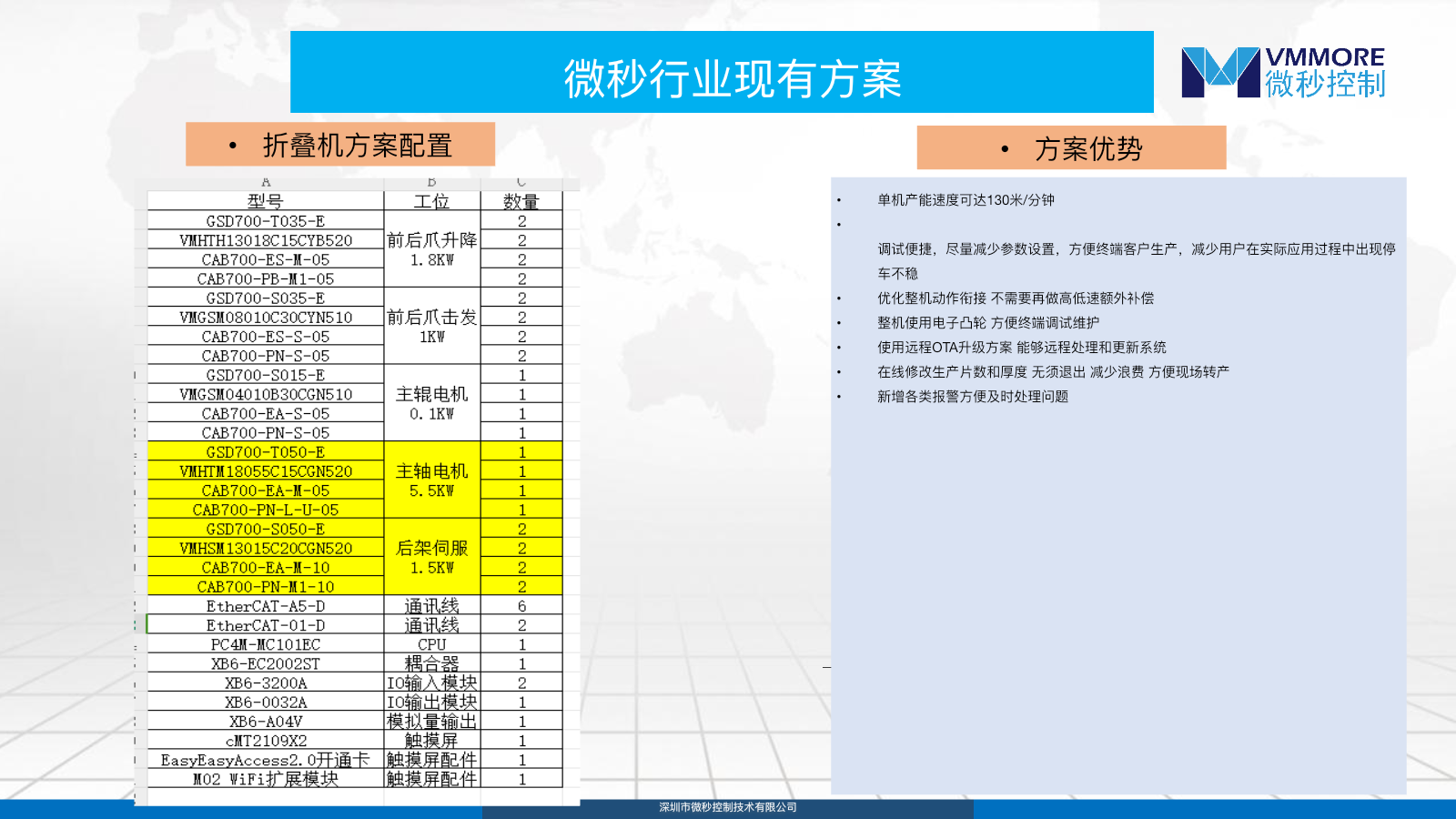
Task: Click highlighted cell CAB700-EA-M-05
Action: pos(266,490)
